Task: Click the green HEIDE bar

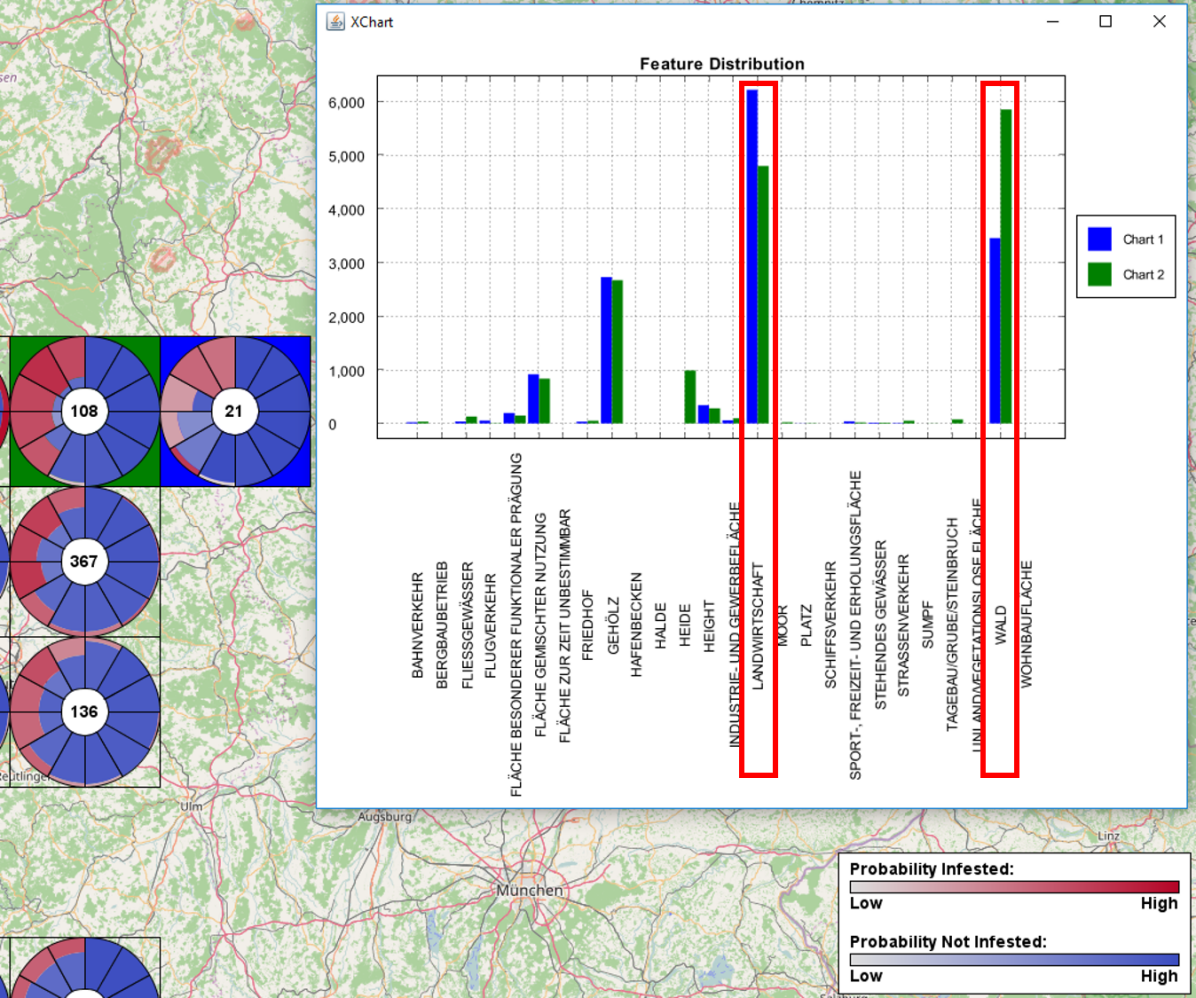Action: click(x=690, y=396)
